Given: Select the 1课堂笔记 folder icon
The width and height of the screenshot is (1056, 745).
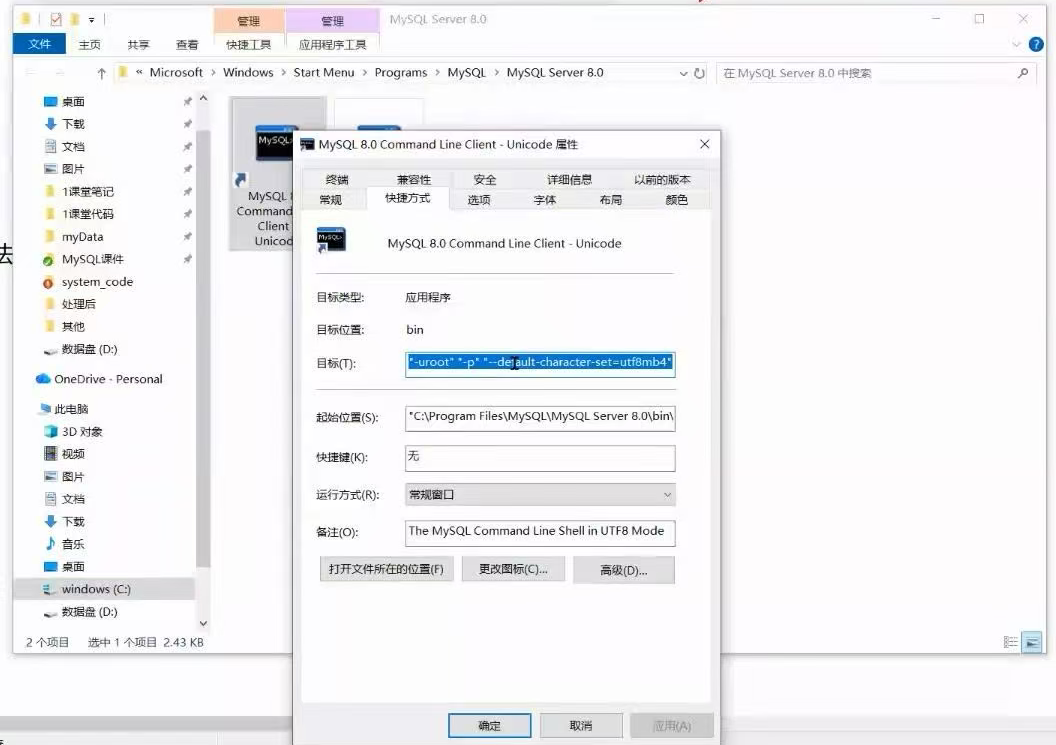Looking at the screenshot, I should (x=50, y=191).
